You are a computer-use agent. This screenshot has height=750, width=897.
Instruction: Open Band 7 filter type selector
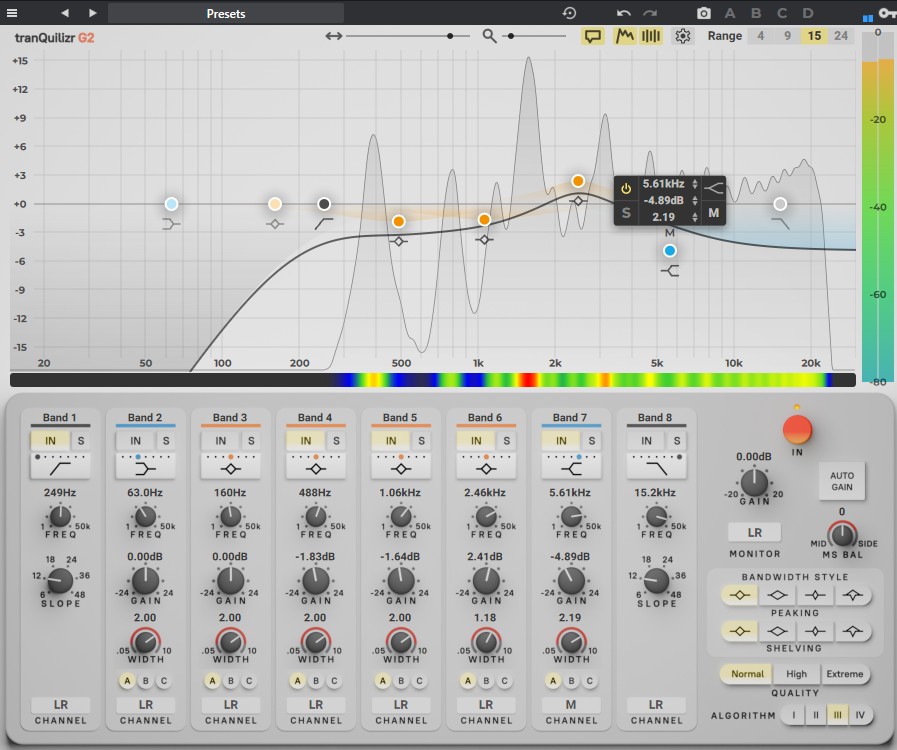pos(571,469)
